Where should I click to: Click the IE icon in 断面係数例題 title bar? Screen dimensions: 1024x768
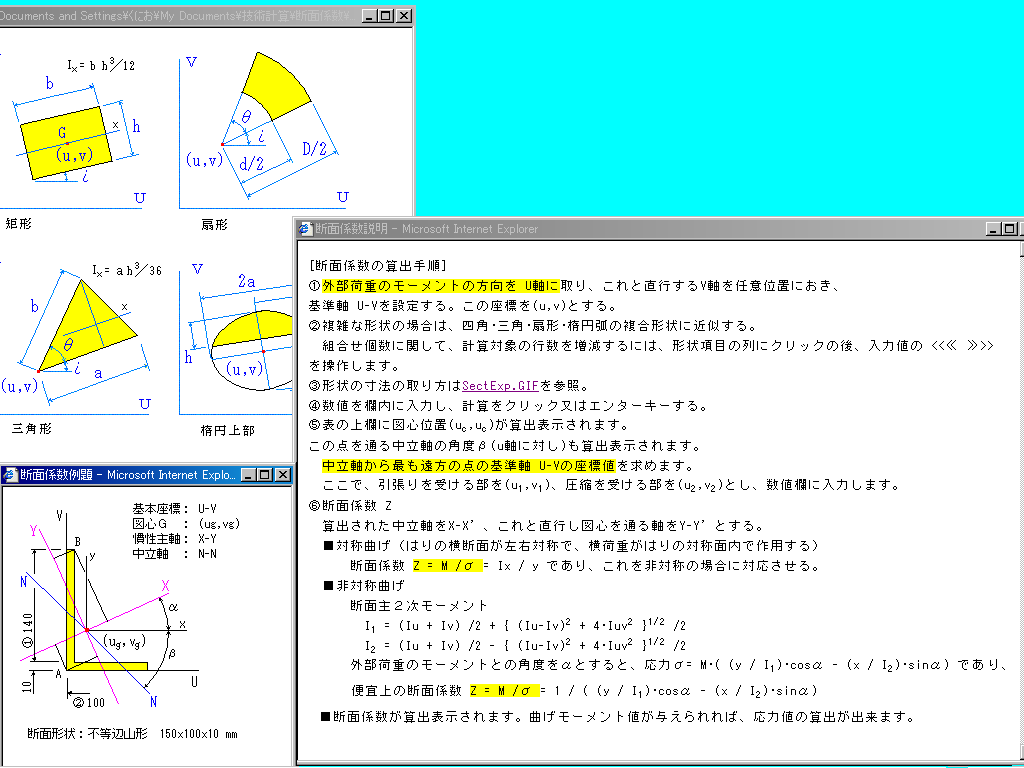tap(9, 475)
